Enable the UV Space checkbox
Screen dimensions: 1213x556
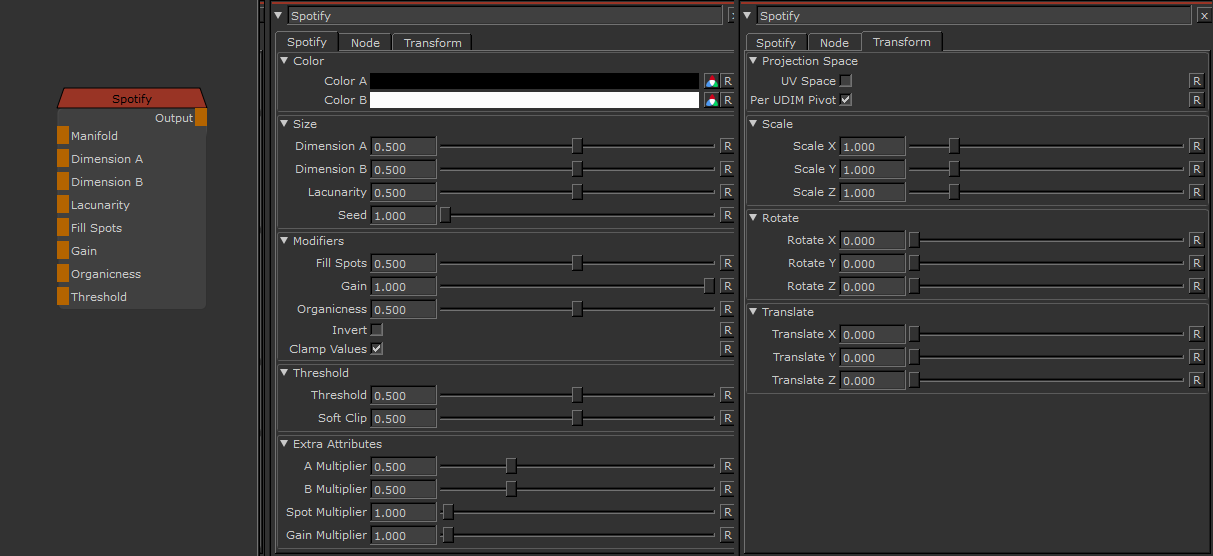(846, 81)
